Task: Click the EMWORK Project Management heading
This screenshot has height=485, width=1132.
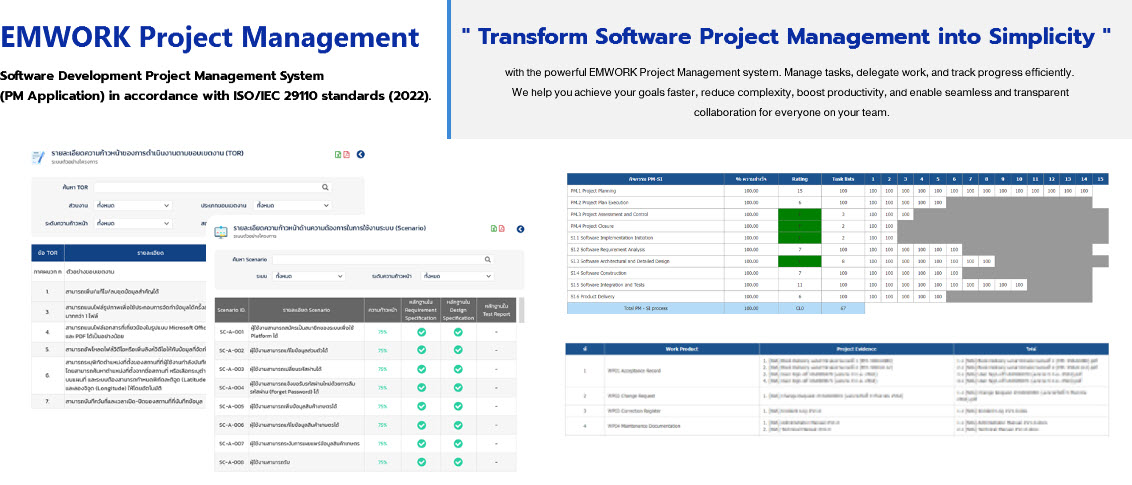Action: click(x=209, y=38)
